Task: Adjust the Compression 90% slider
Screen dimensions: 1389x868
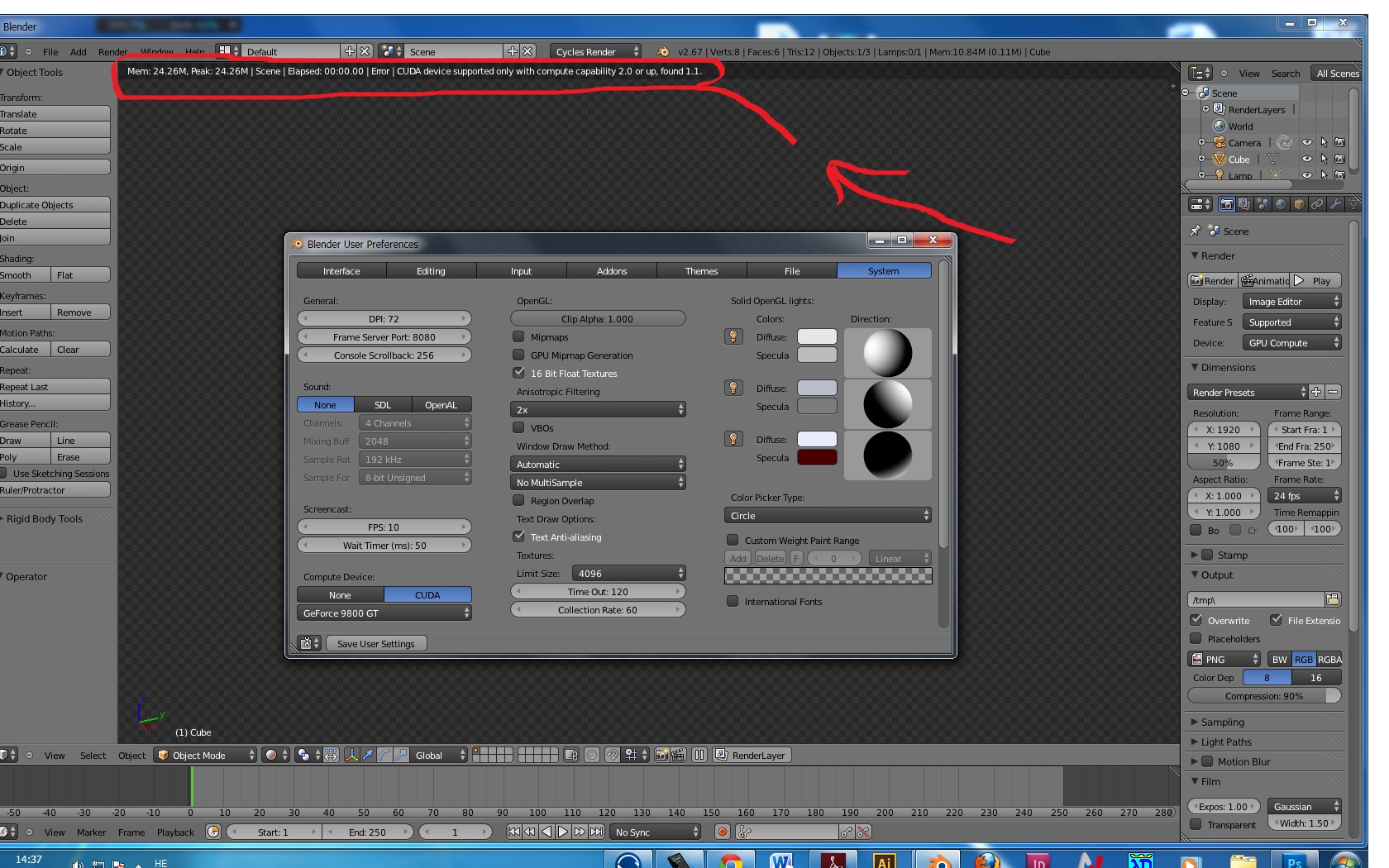Action: click(1264, 695)
